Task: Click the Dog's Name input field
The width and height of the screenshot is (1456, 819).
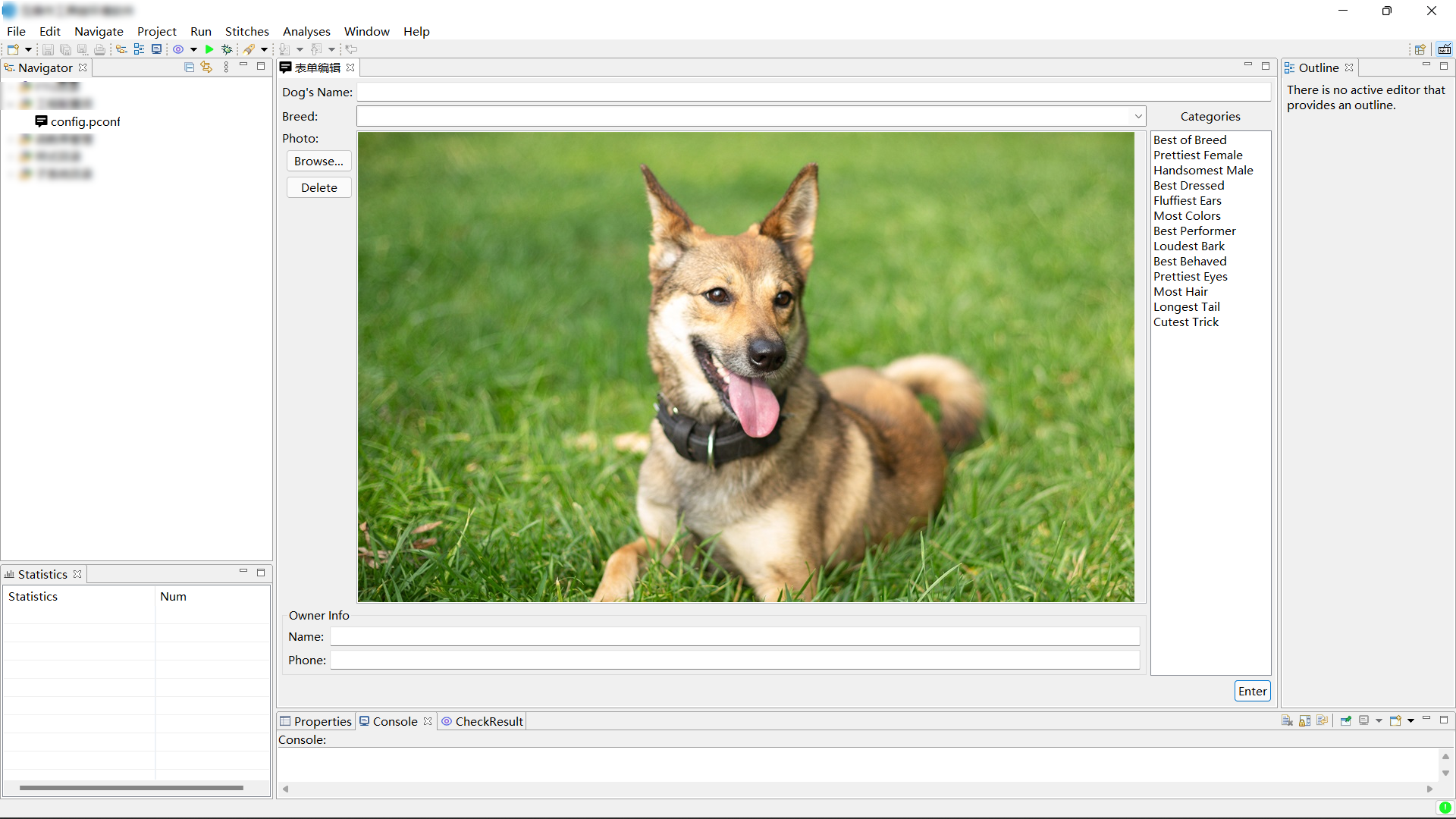Action: pos(814,92)
